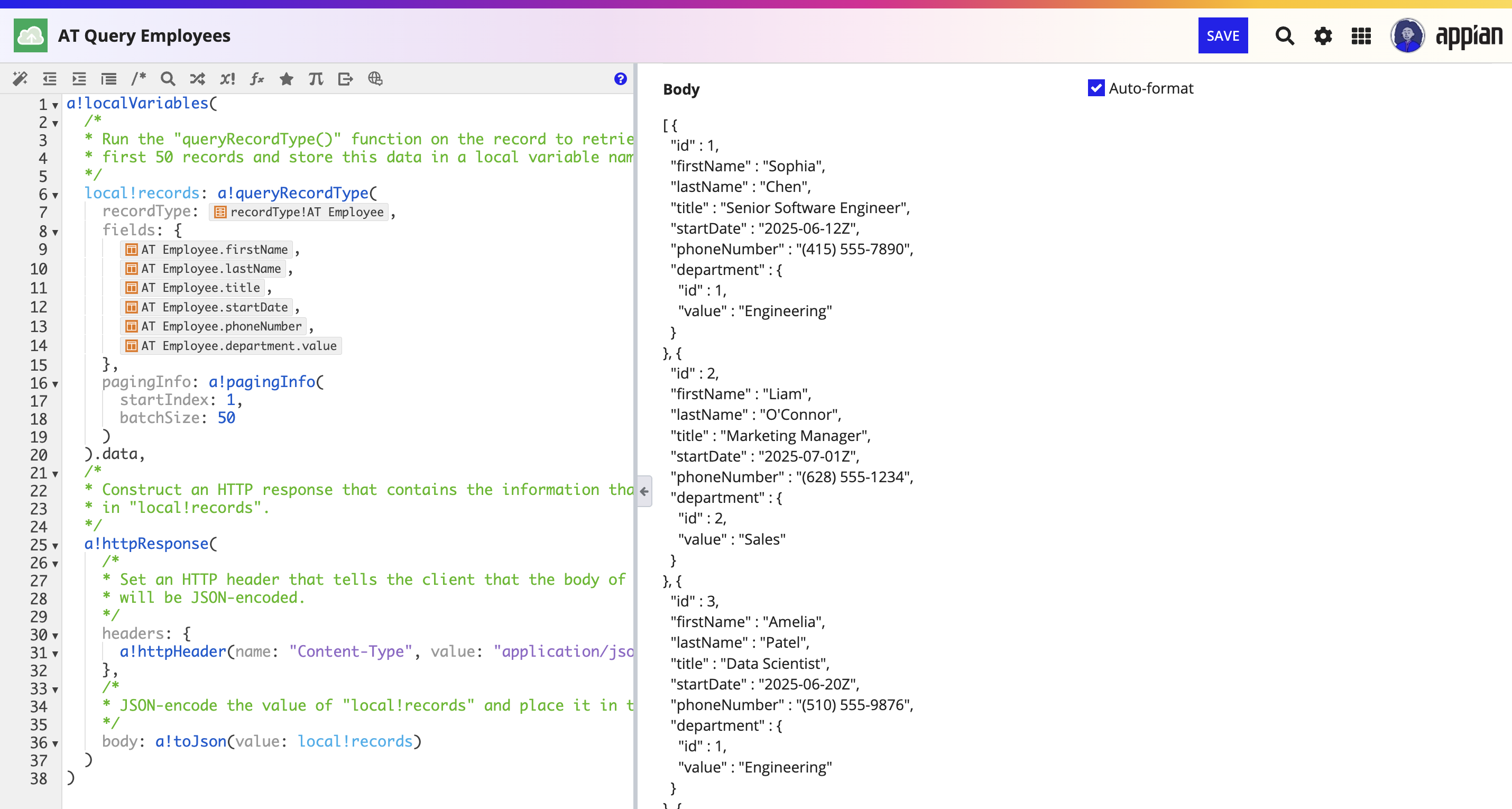Collapse the fold arrow at line 6
This screenshot has width=1512, height=809.
click(55, 196)
